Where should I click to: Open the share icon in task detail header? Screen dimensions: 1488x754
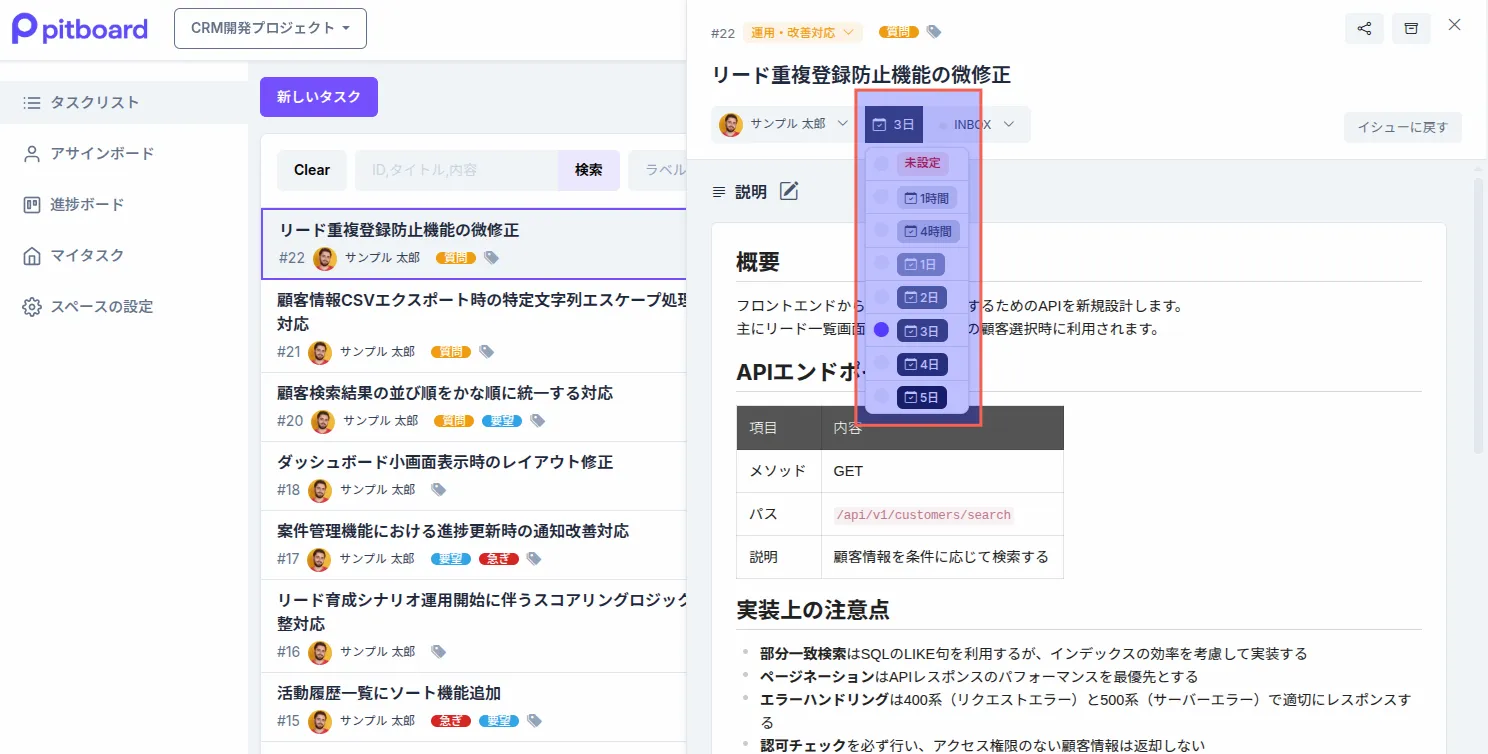1364,28
